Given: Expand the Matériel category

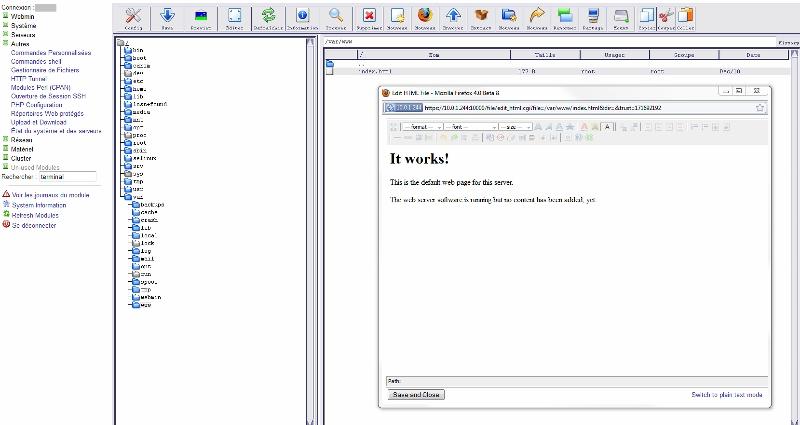Looking at the screenshot, I should [22, 149].
